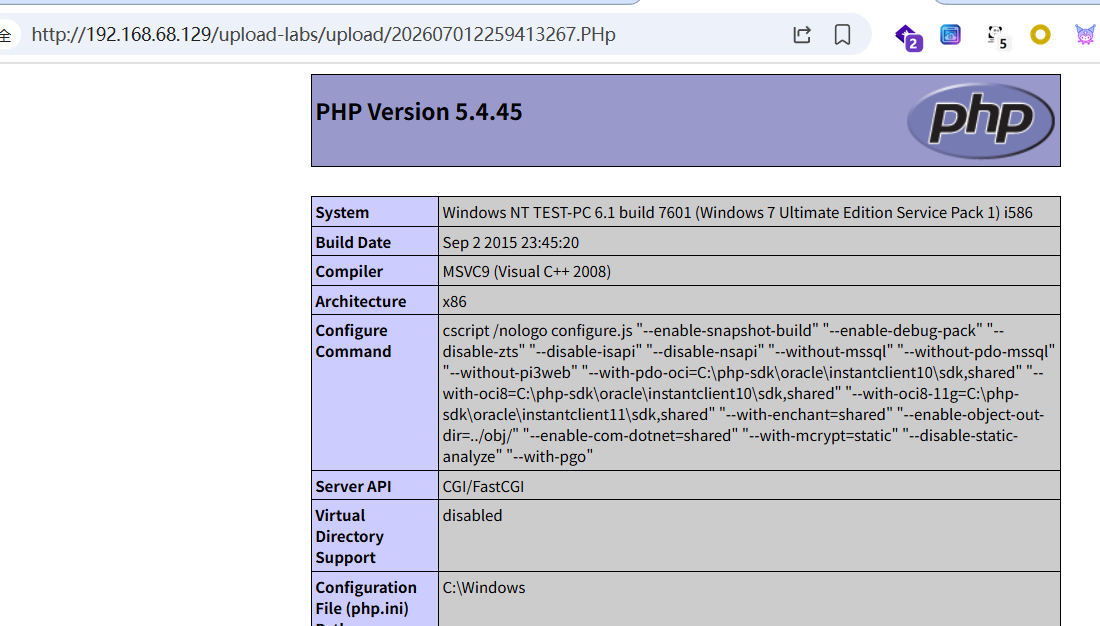Open the yellow ring extension icon

pos(1040,34)
